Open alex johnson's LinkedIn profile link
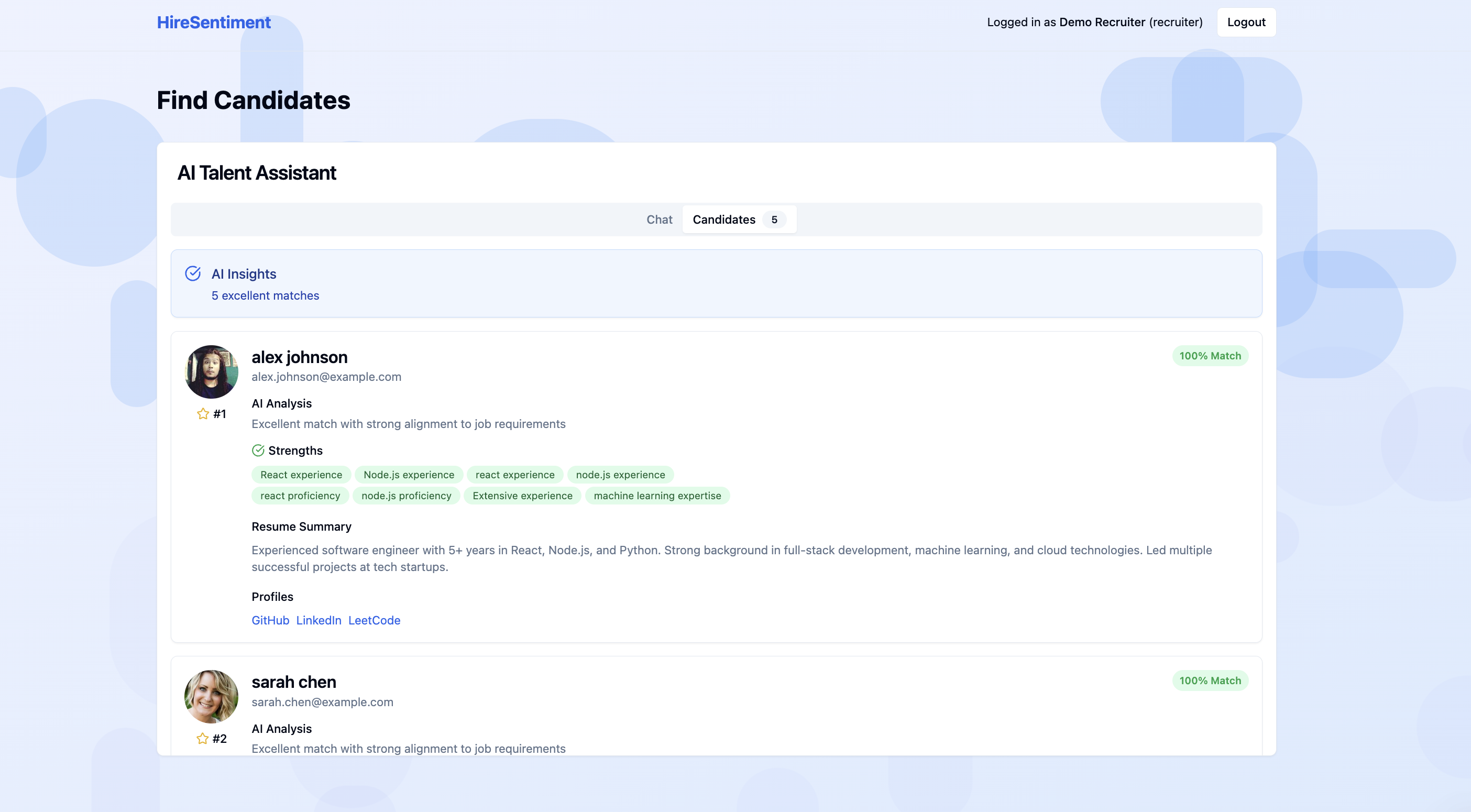This screenshot has width=1471, height=812. [319, 620]
